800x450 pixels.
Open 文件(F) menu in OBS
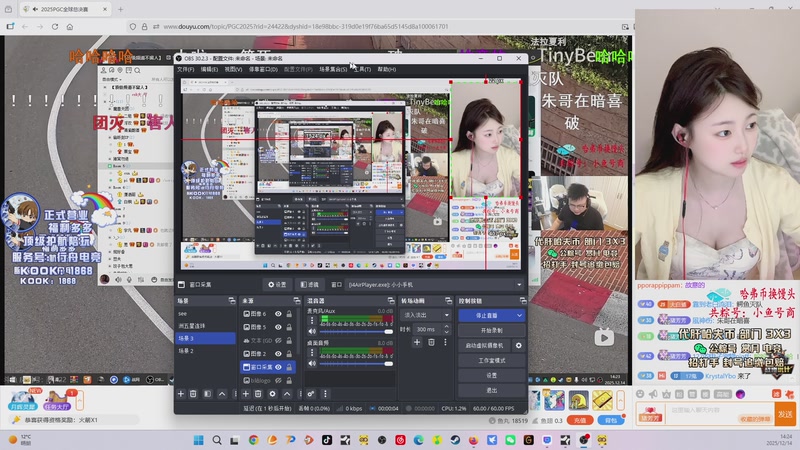[186, 69]
